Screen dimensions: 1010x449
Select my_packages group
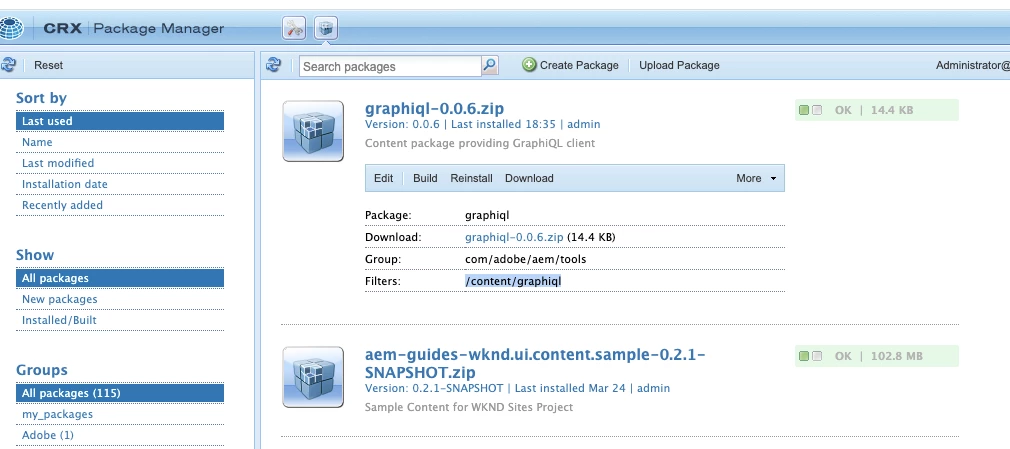pos(120,414)
